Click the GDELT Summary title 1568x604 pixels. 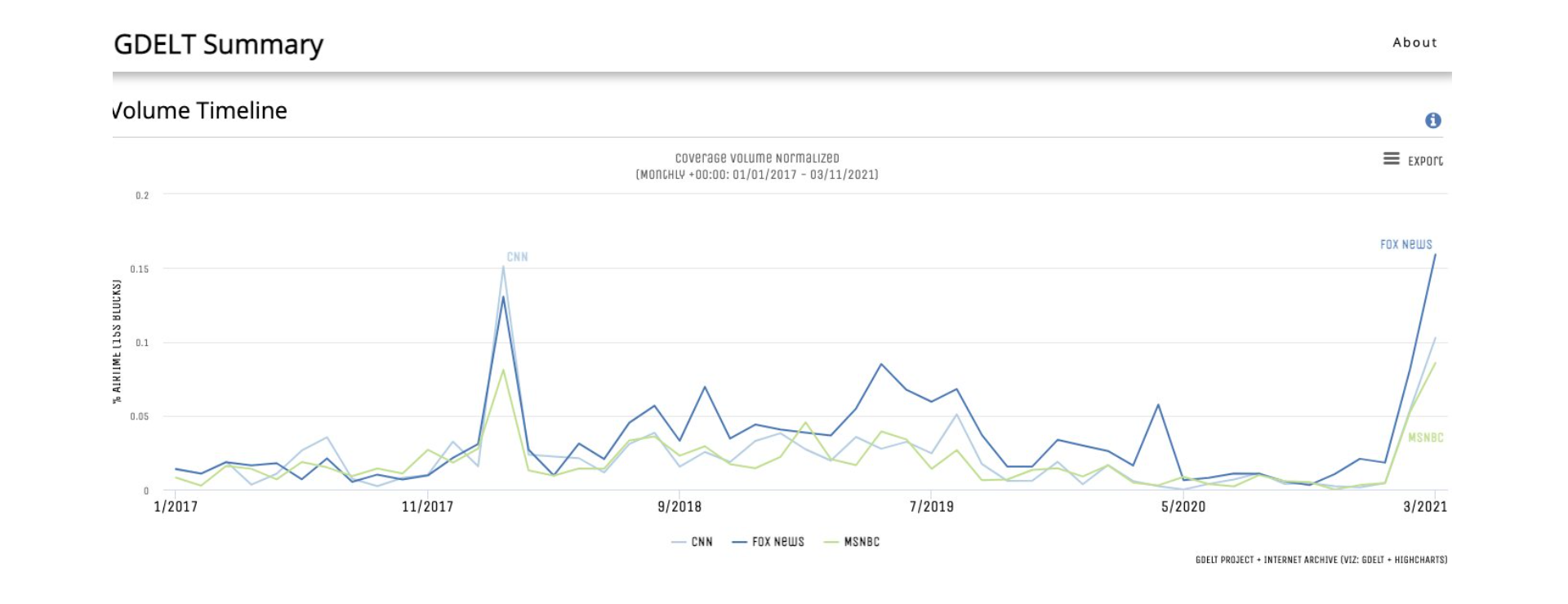(x=218, y=44)
